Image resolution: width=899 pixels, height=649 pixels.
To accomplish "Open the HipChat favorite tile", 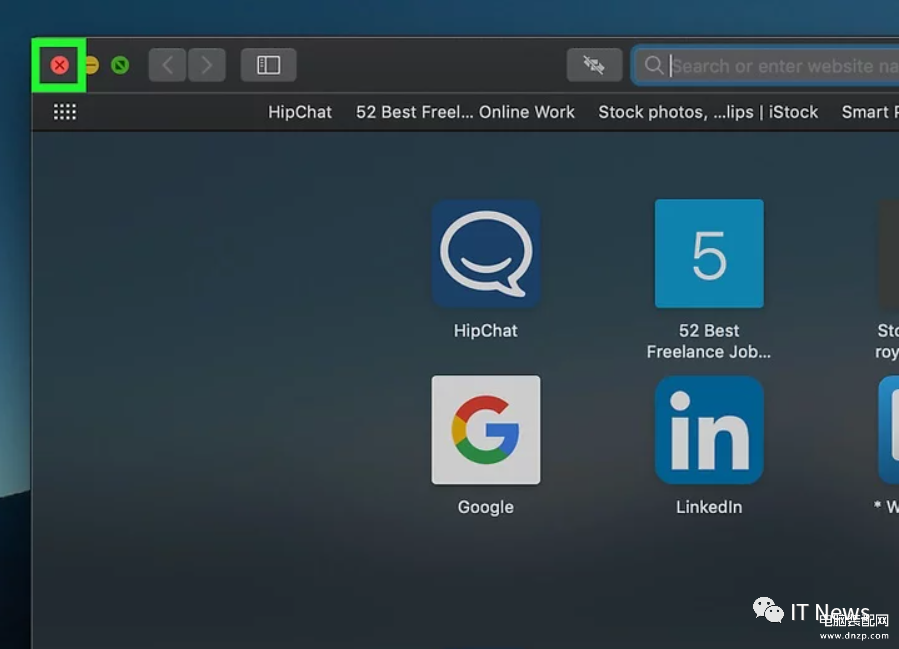I will [x=486, y=253].
